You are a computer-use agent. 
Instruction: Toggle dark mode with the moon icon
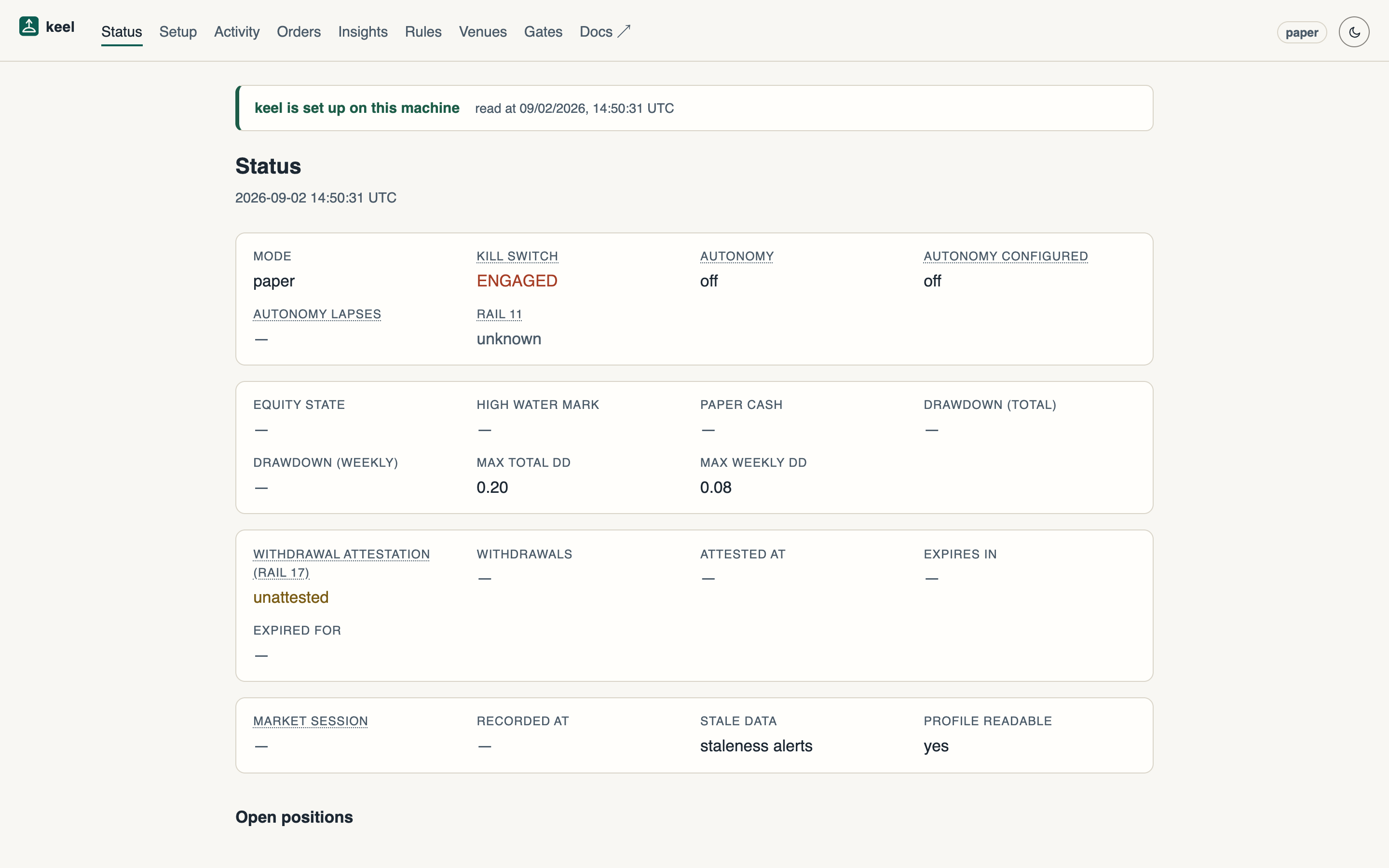(x=1354, y=32)
